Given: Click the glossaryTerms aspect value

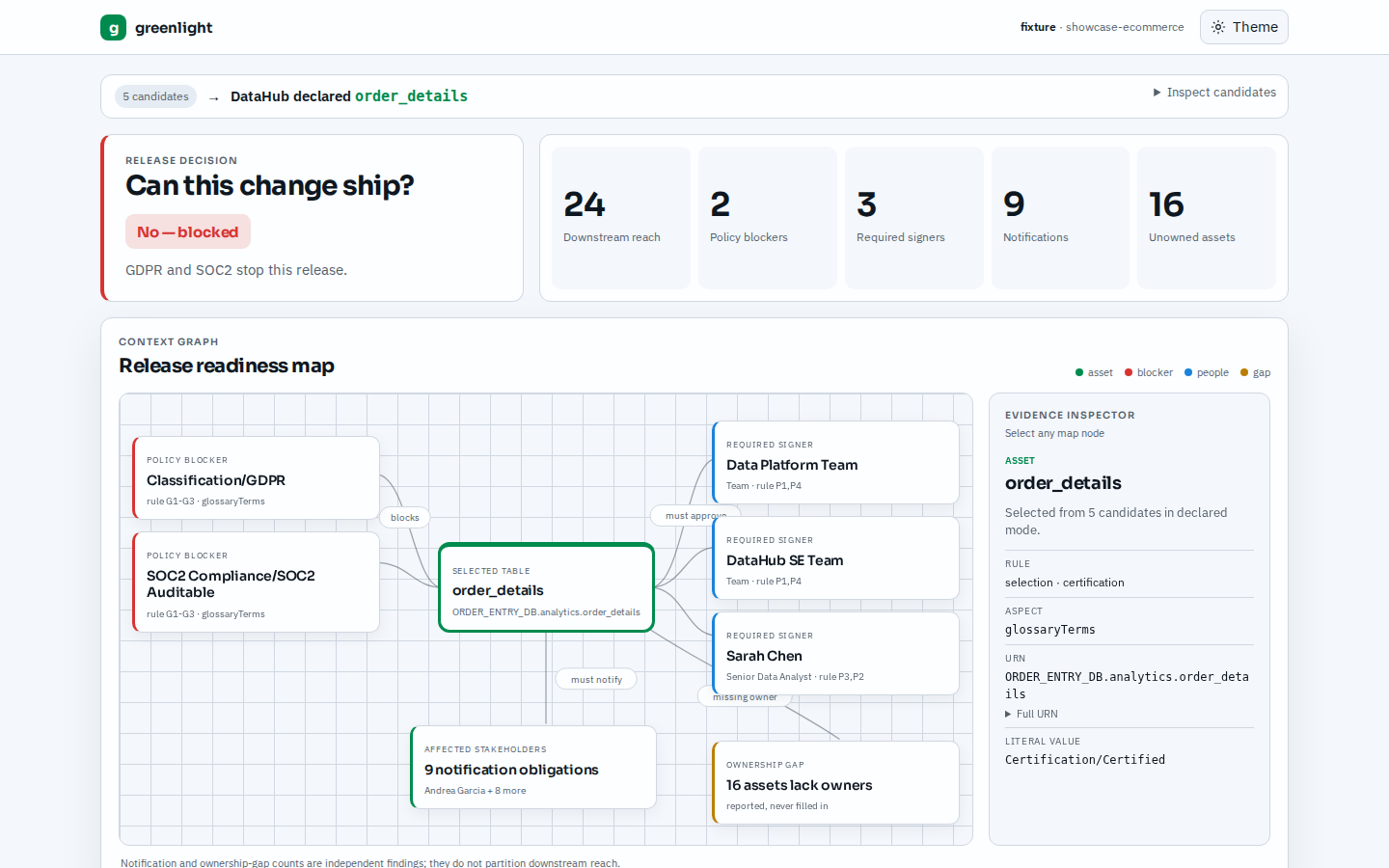Looking at the screenshot, I should click(x=1050, y=630).
